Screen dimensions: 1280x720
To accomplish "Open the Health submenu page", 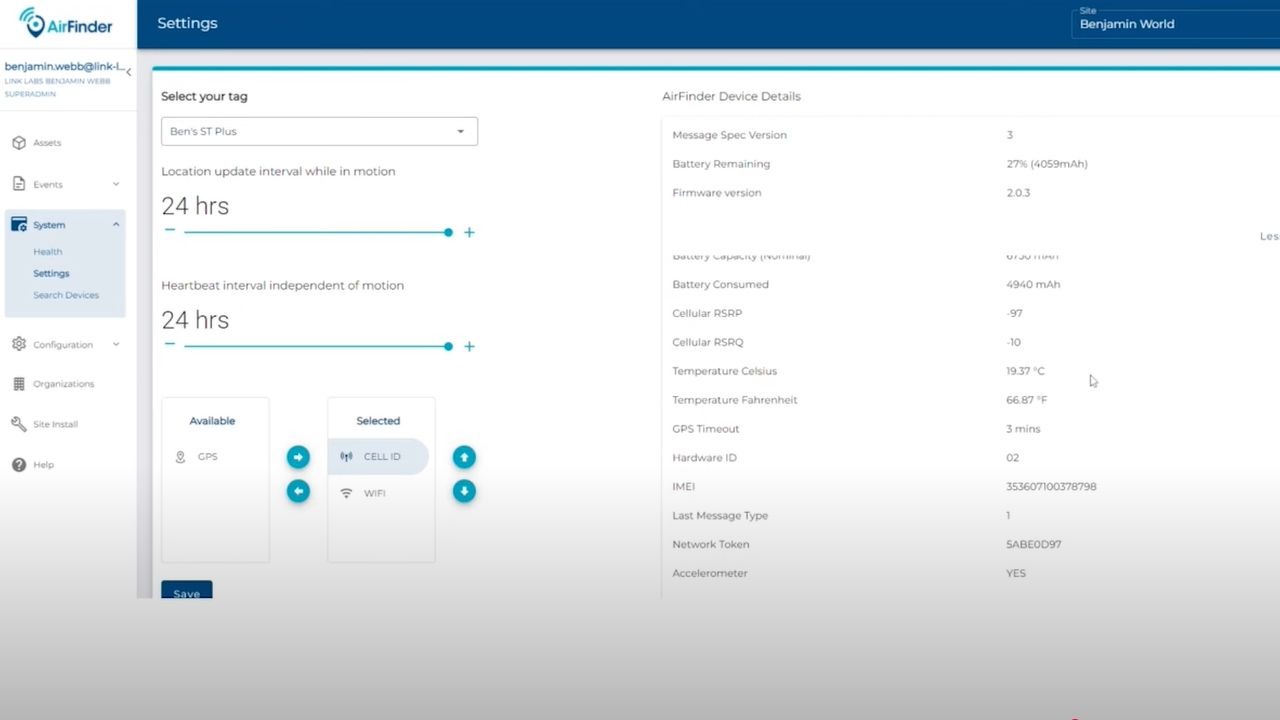I will (x=47, y=252).
